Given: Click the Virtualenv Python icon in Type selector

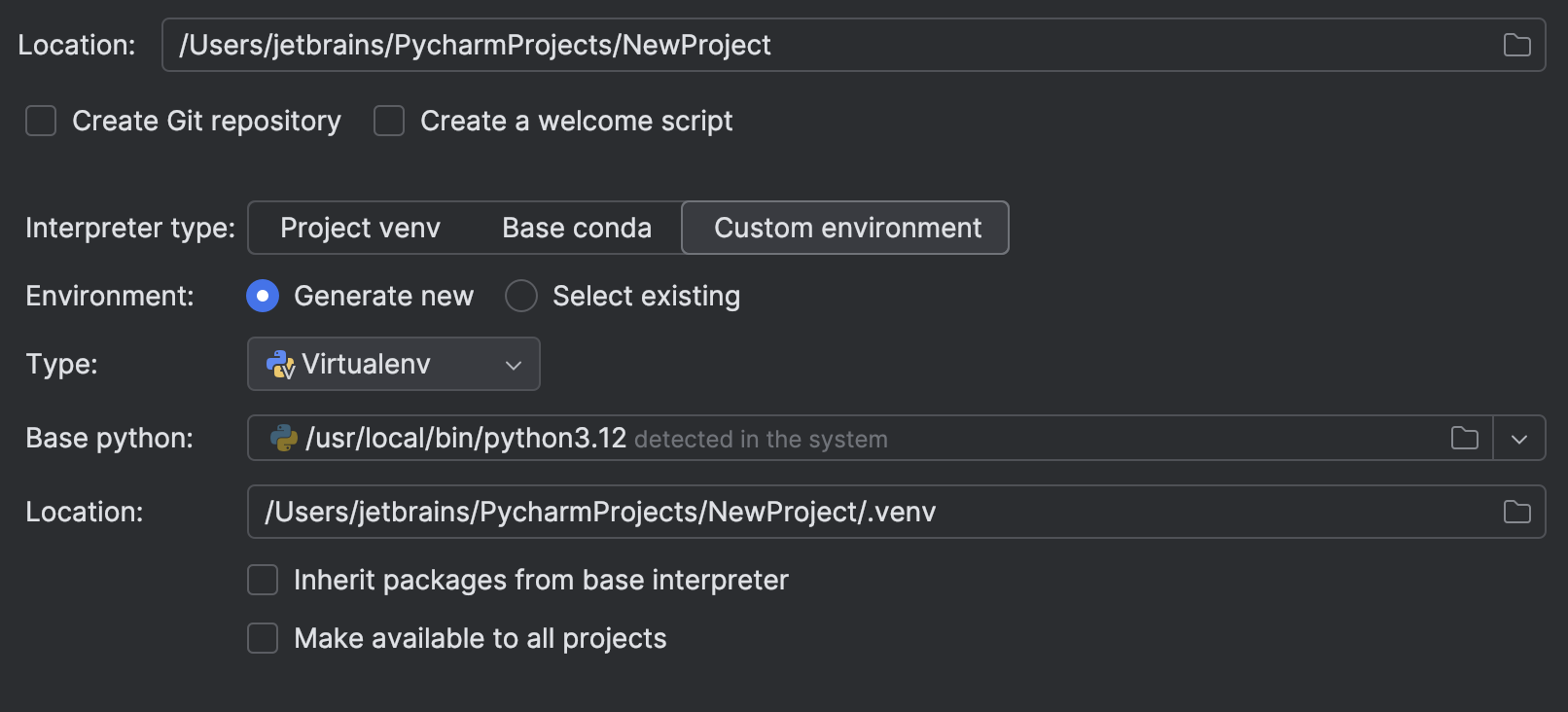Looking at the screenshot, I should 280,364.
